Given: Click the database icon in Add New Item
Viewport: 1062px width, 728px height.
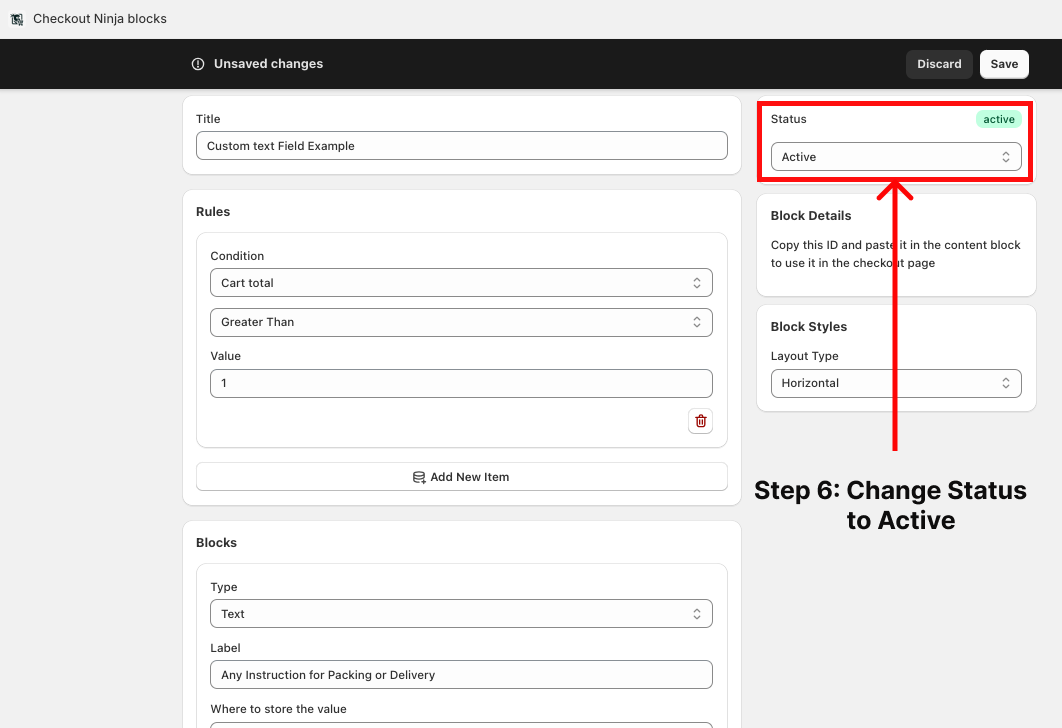Looking at the screenshot, I should (419, 477).
